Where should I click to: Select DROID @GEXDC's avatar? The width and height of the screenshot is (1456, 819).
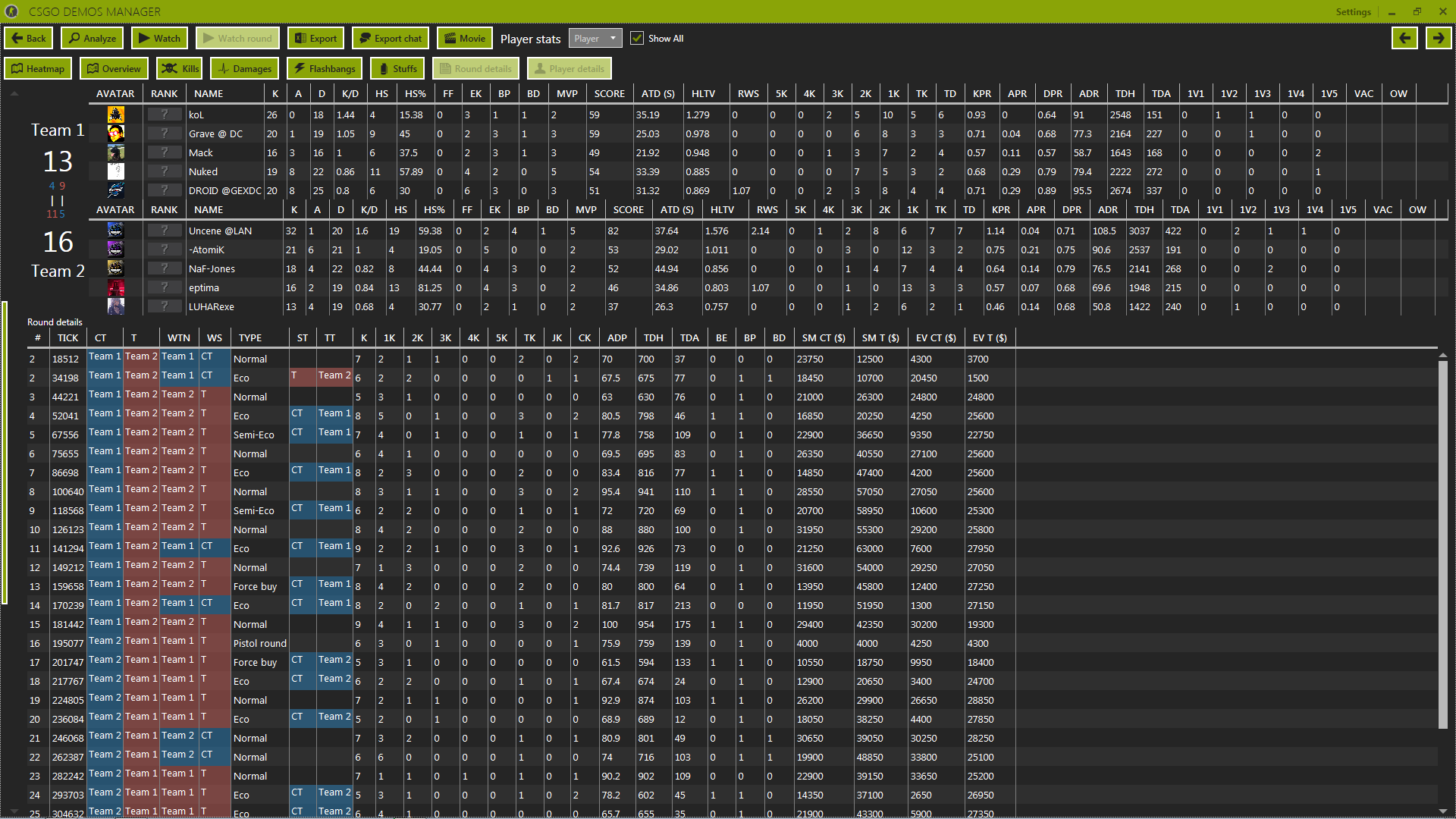(115, 190)
